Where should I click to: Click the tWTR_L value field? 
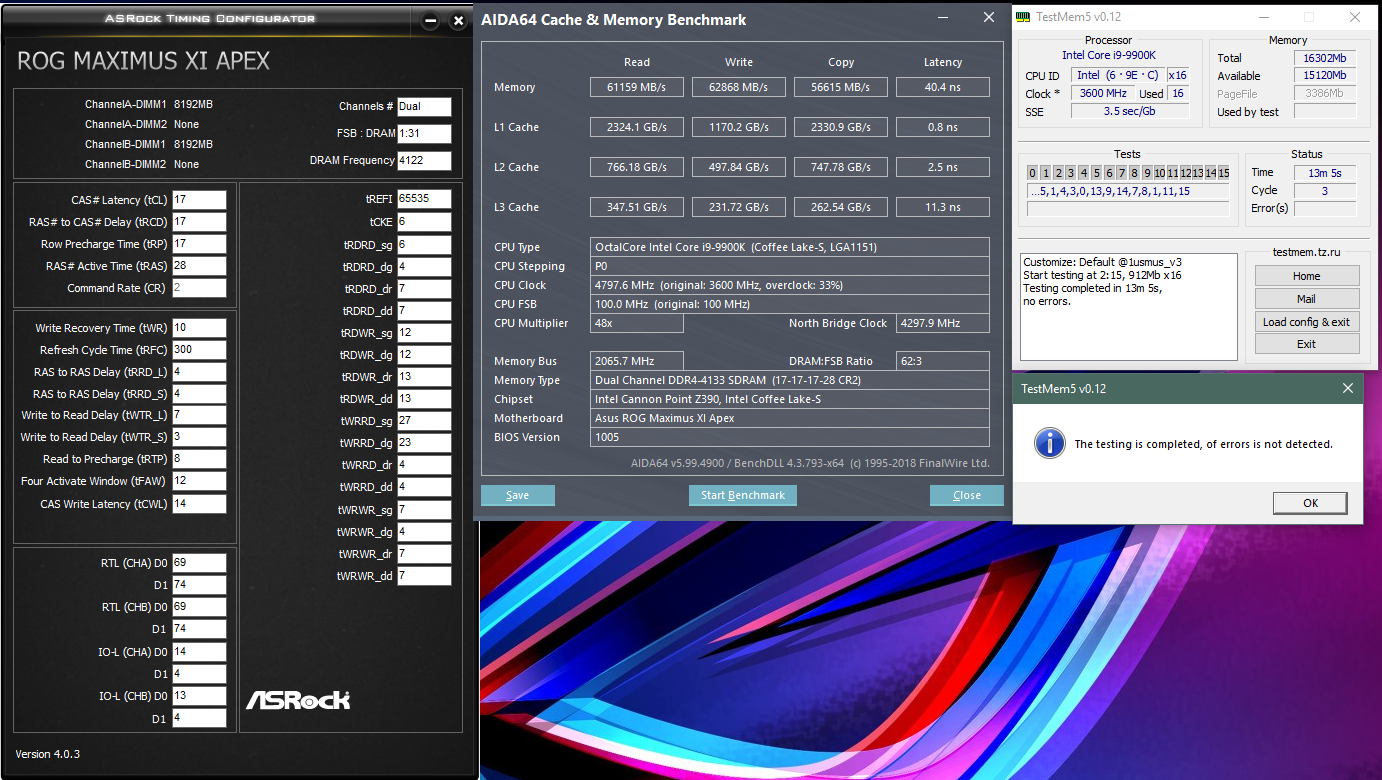pyautogui.click(x=199, y=415)
